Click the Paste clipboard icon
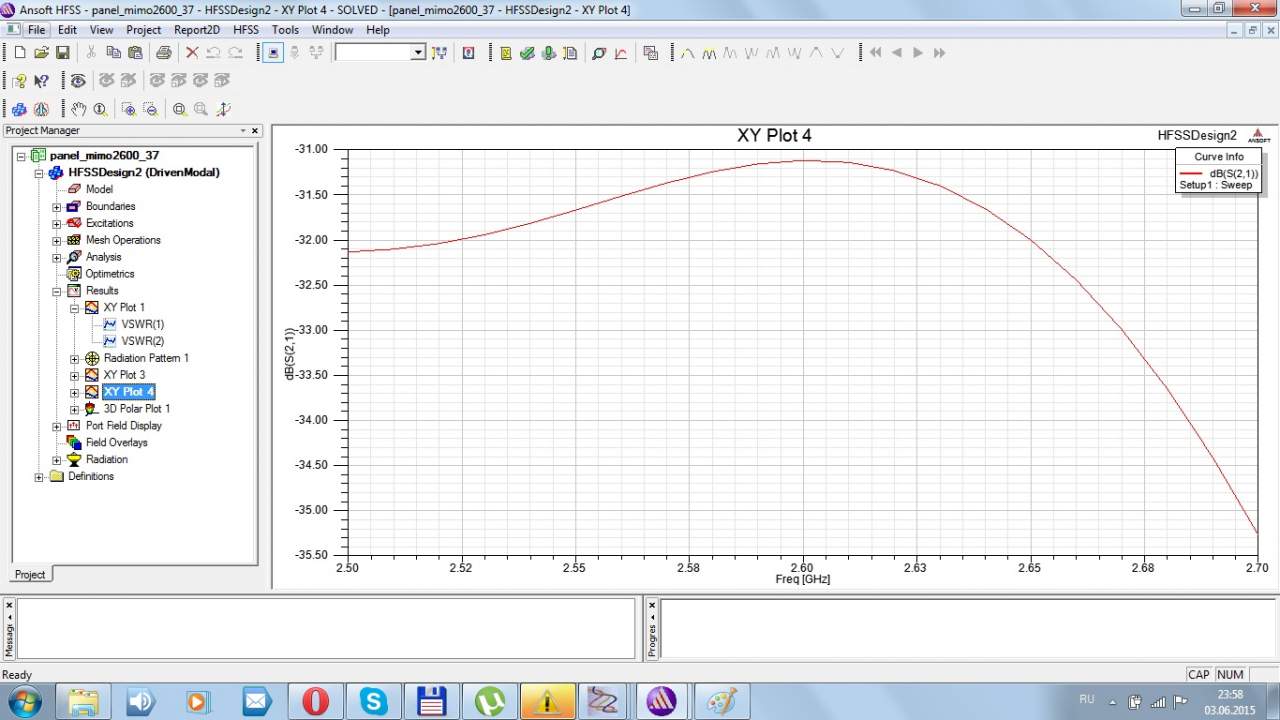 coord(135,53)
